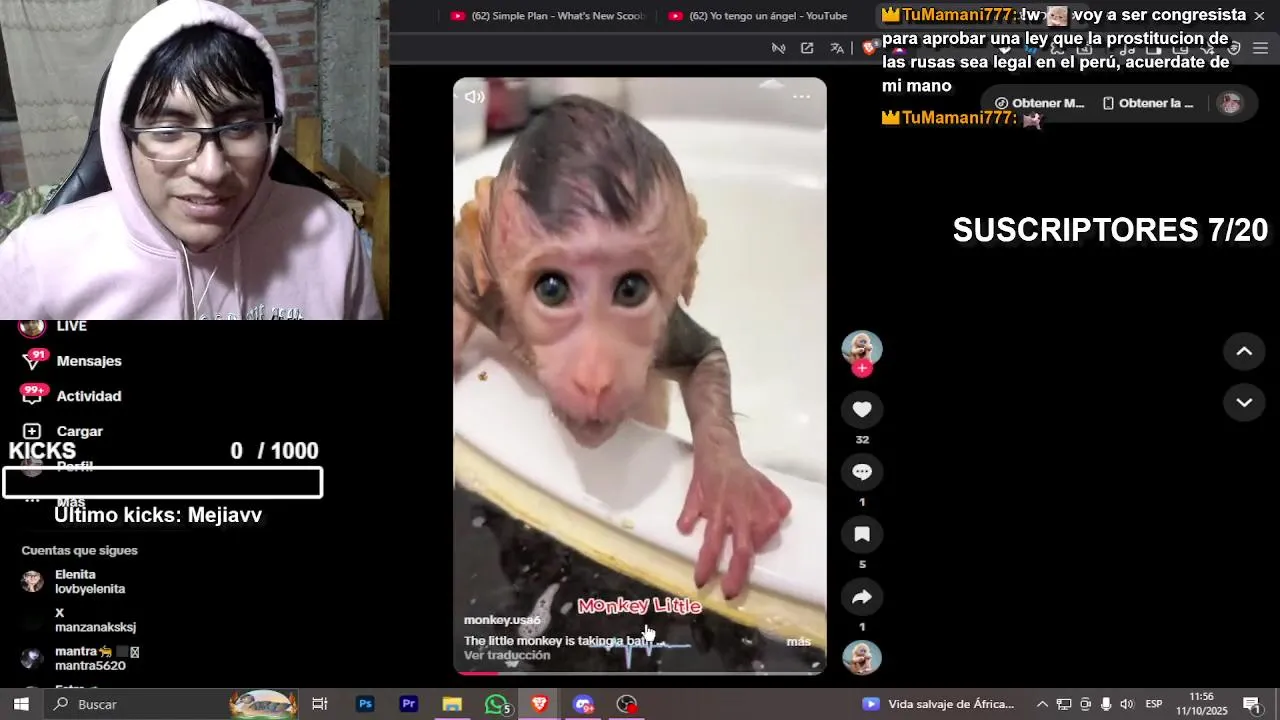Open the browser hamburger menu

tap(1260, 48)
